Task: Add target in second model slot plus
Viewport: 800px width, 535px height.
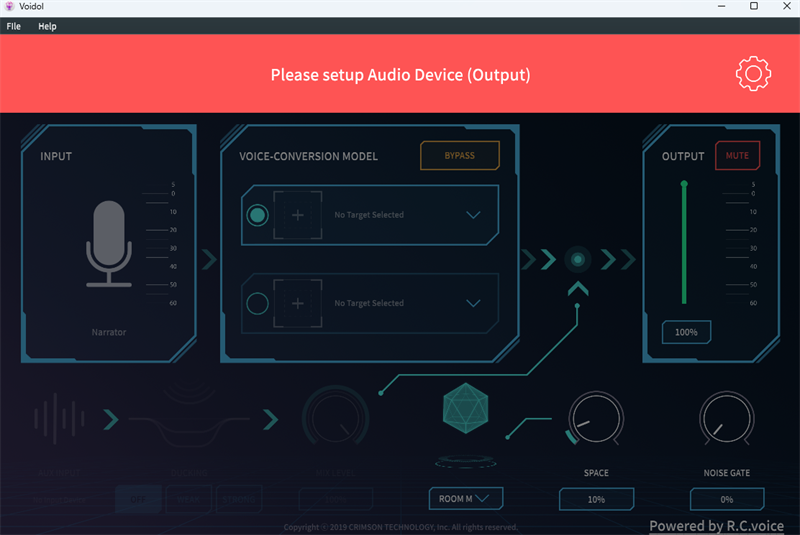Action: [297, 303]
